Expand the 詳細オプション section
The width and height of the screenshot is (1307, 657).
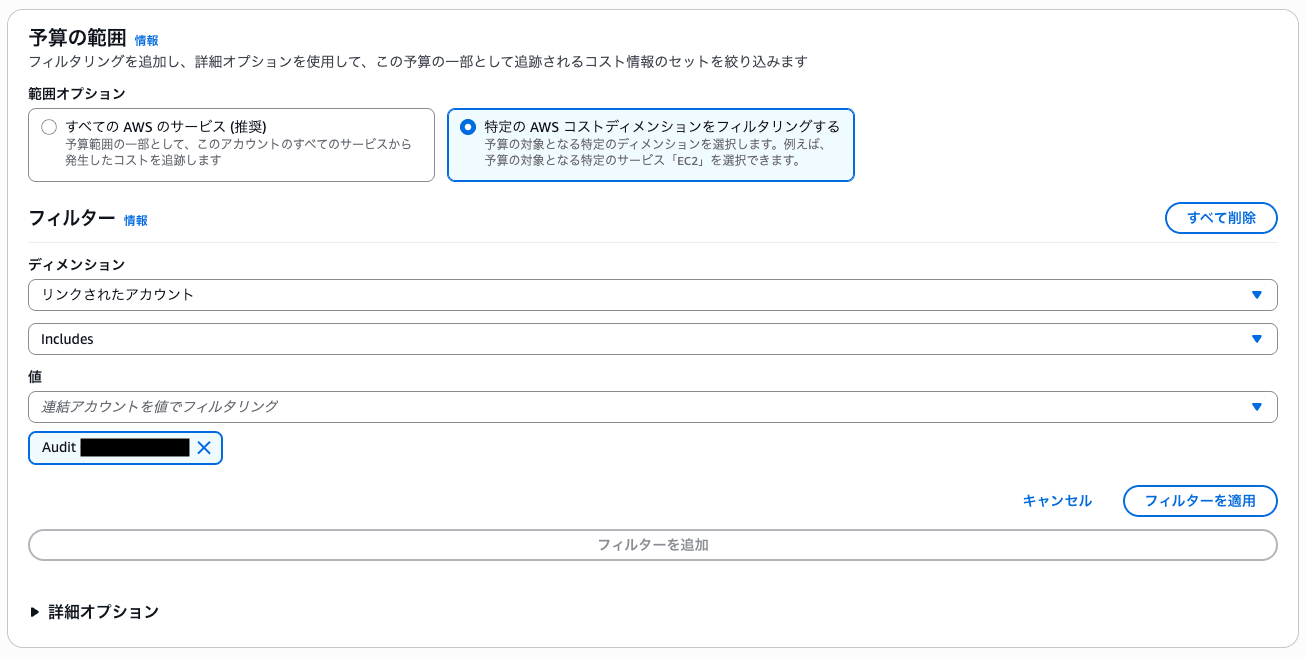click(100, 611)
